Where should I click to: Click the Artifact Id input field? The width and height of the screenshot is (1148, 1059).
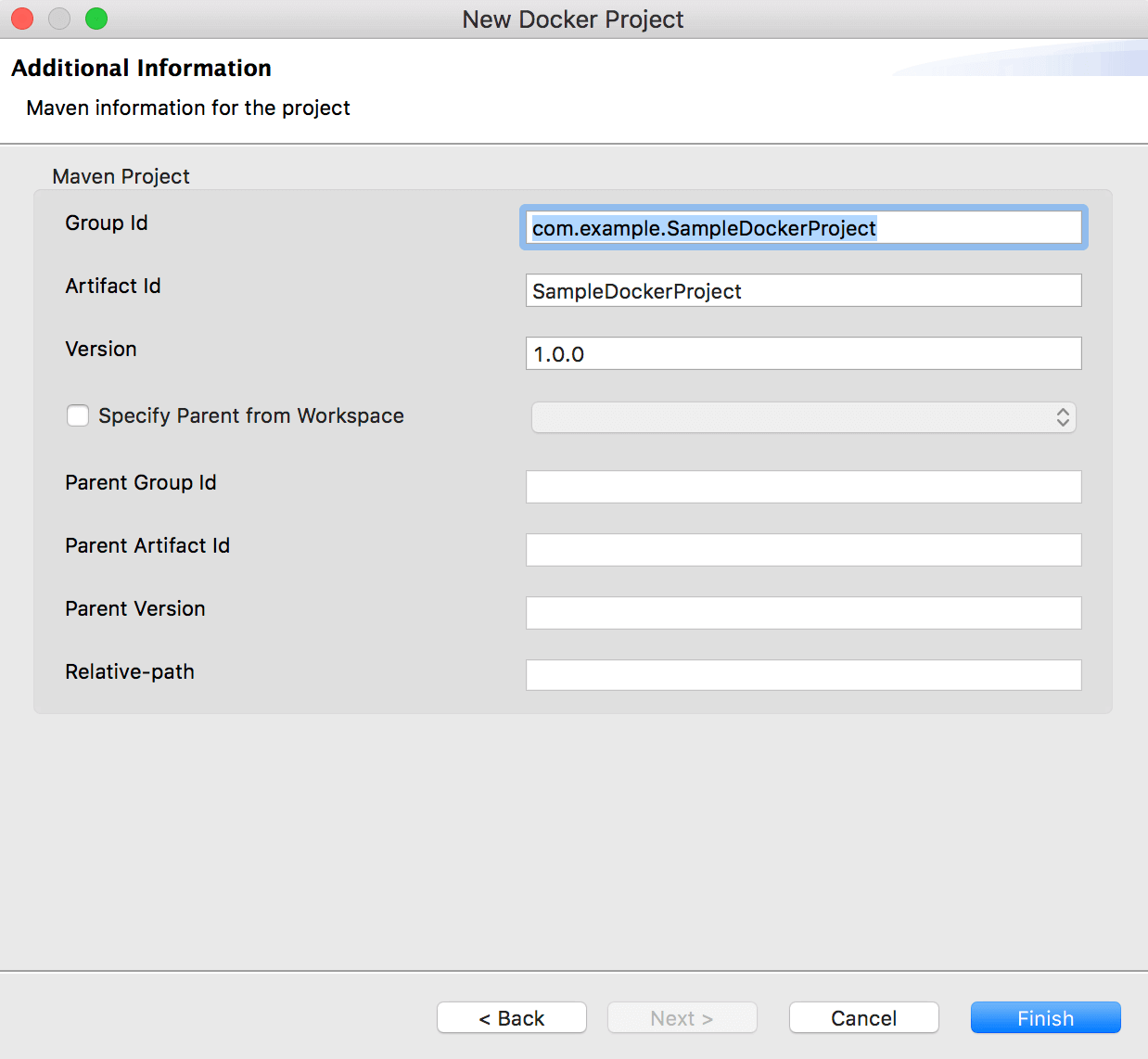point(803,290)
